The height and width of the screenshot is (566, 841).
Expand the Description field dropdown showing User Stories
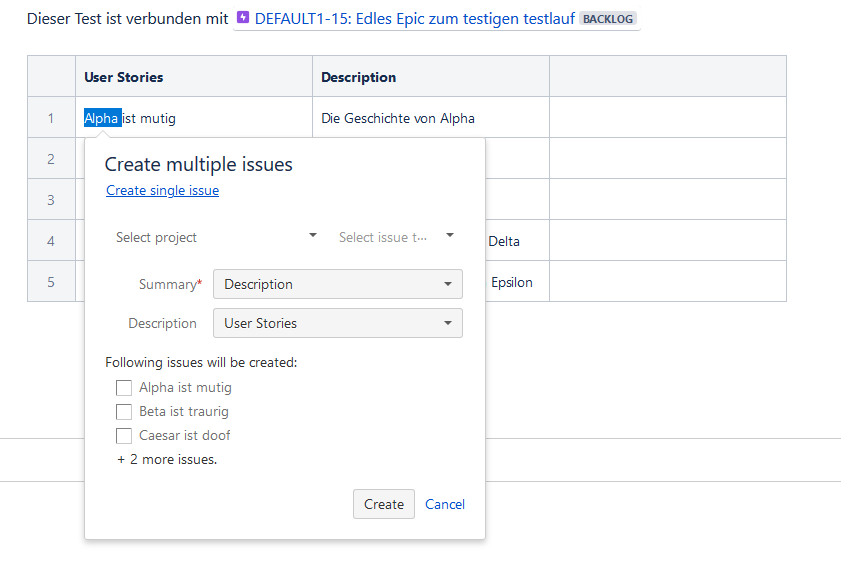tap(338, 323)
